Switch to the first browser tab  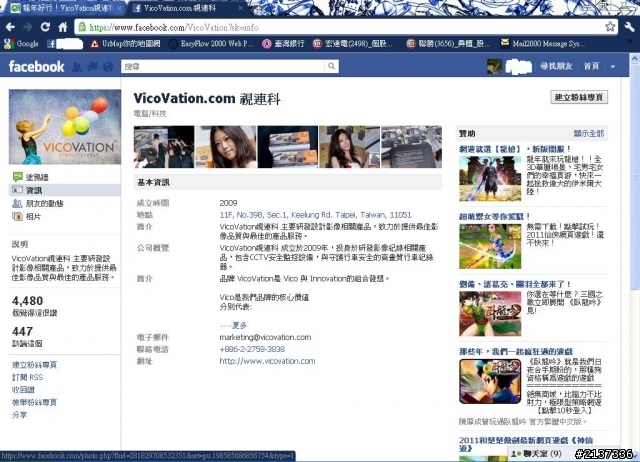(x=64, y=8)
